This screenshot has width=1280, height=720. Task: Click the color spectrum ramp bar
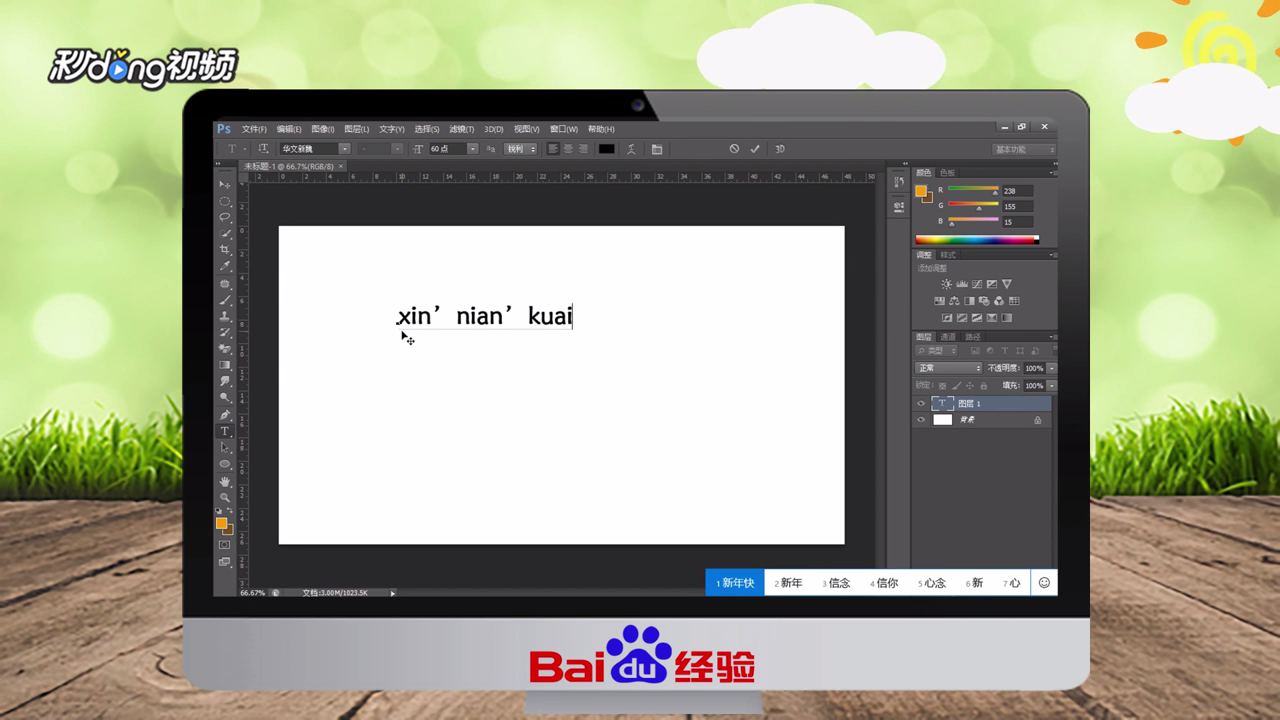coord(977,240)
